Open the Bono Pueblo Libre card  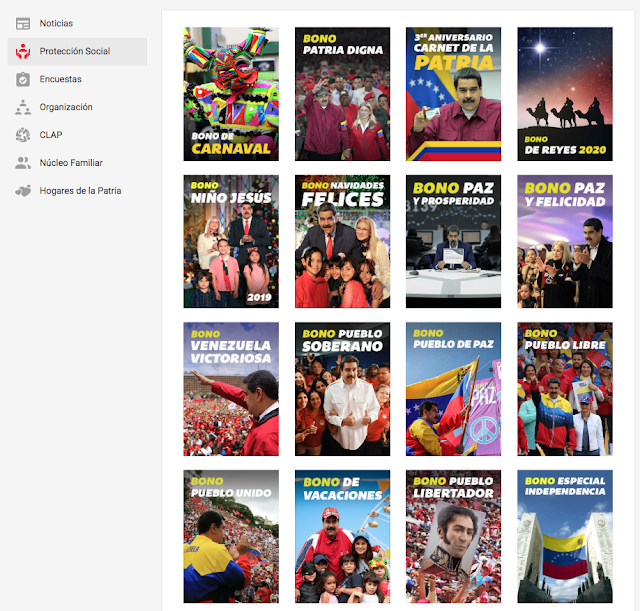click(x=565, y=389)
